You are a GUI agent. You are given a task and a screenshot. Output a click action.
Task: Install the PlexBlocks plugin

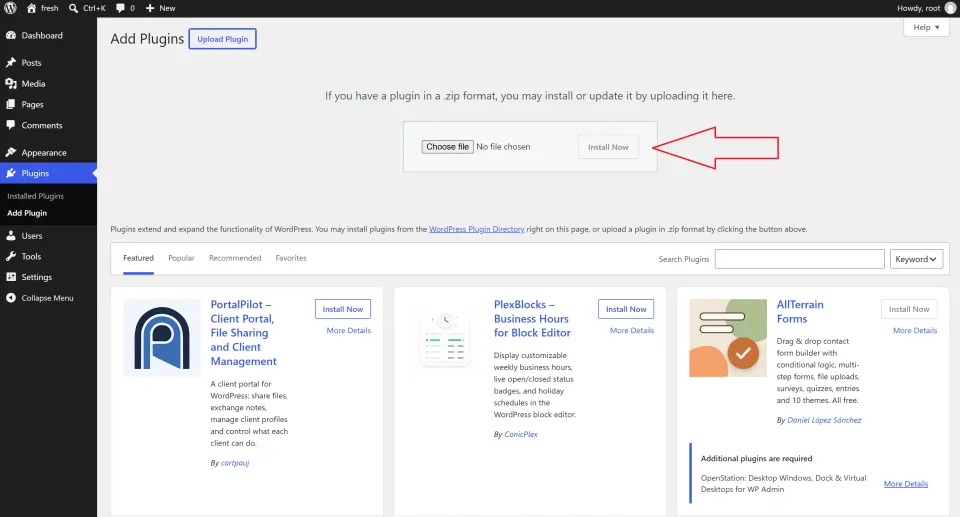pos(626,309)
